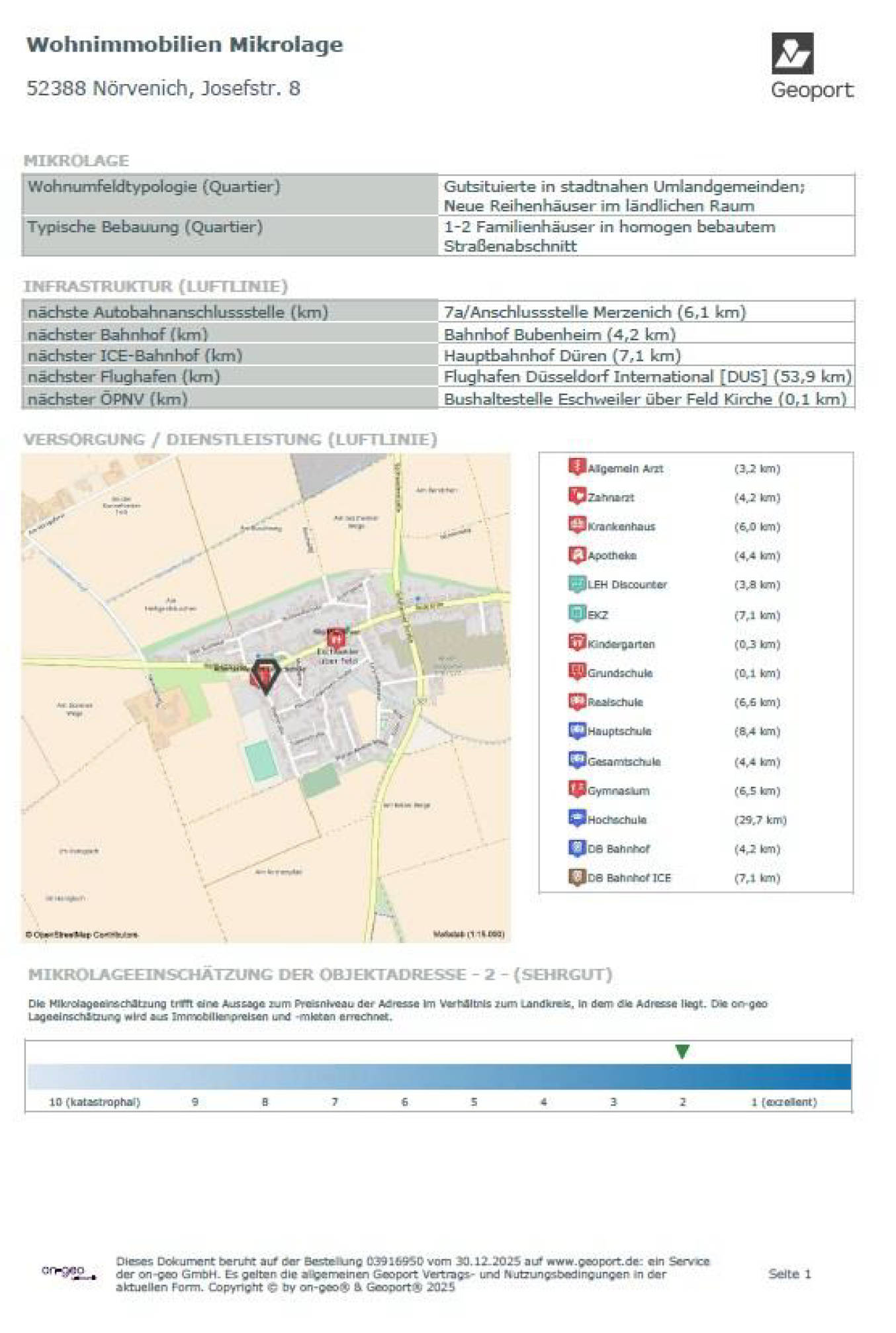Click the Kindergarten distance '(0,3 km)'
Screen dimensions: 896x1333
(x=757, y=644)
